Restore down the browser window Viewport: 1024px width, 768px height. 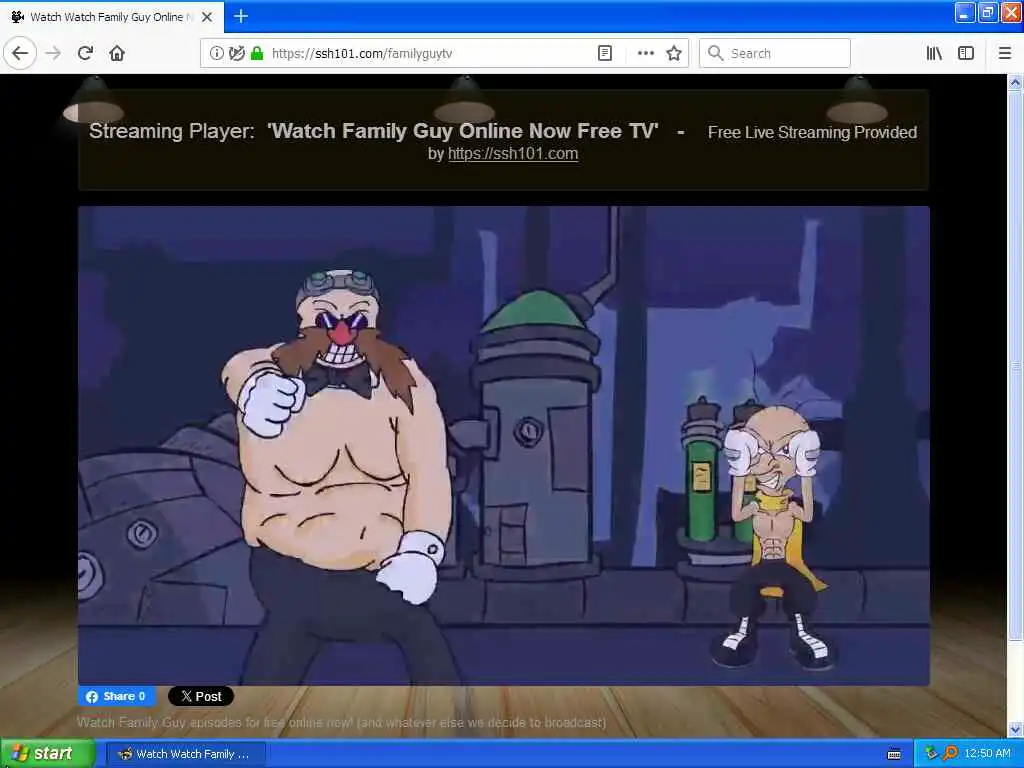coord(988,12)
